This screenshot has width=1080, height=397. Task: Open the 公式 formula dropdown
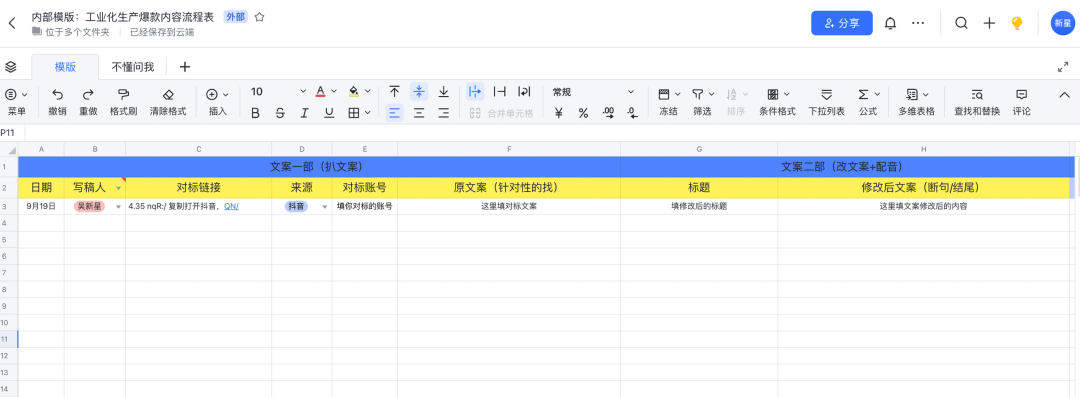point(869,101)
